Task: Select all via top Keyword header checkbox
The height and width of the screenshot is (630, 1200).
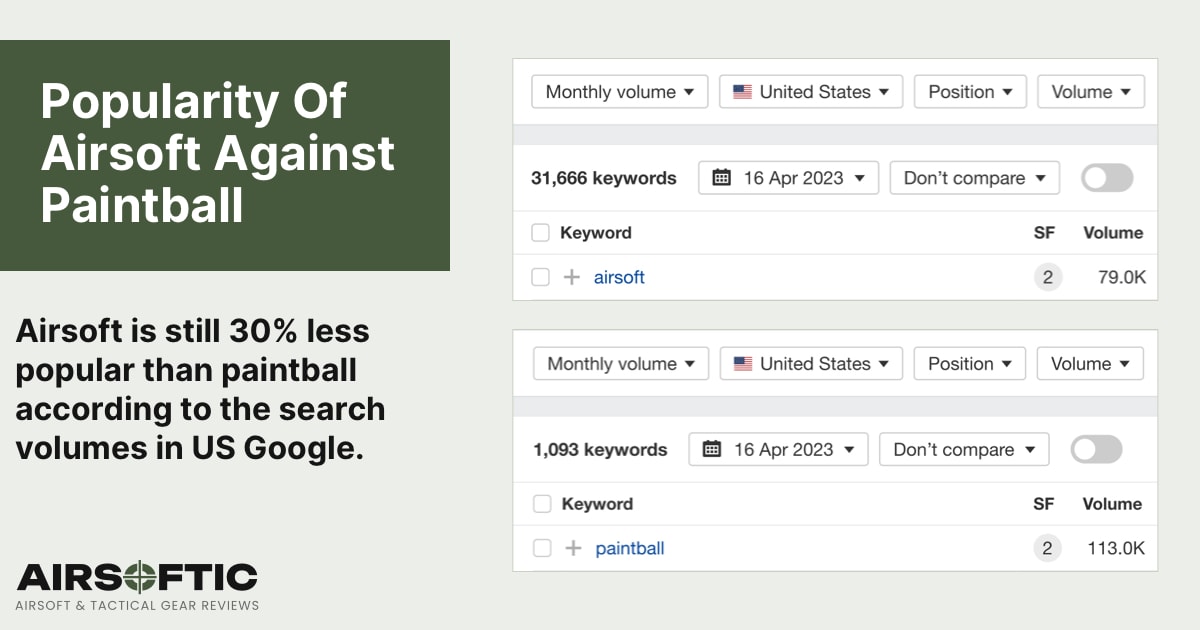Action: point(541,233)
